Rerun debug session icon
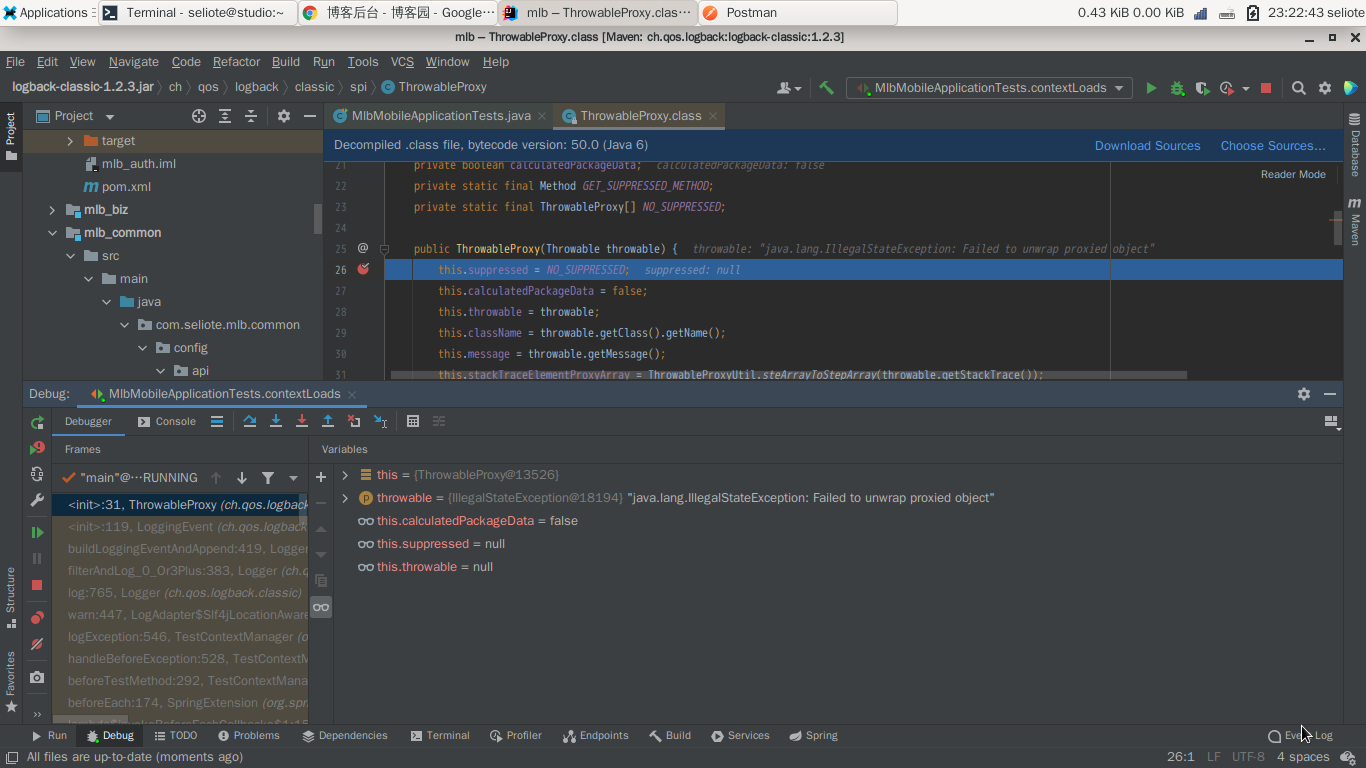The width and height of the screenshot is (1366, 768). (37, 423)
